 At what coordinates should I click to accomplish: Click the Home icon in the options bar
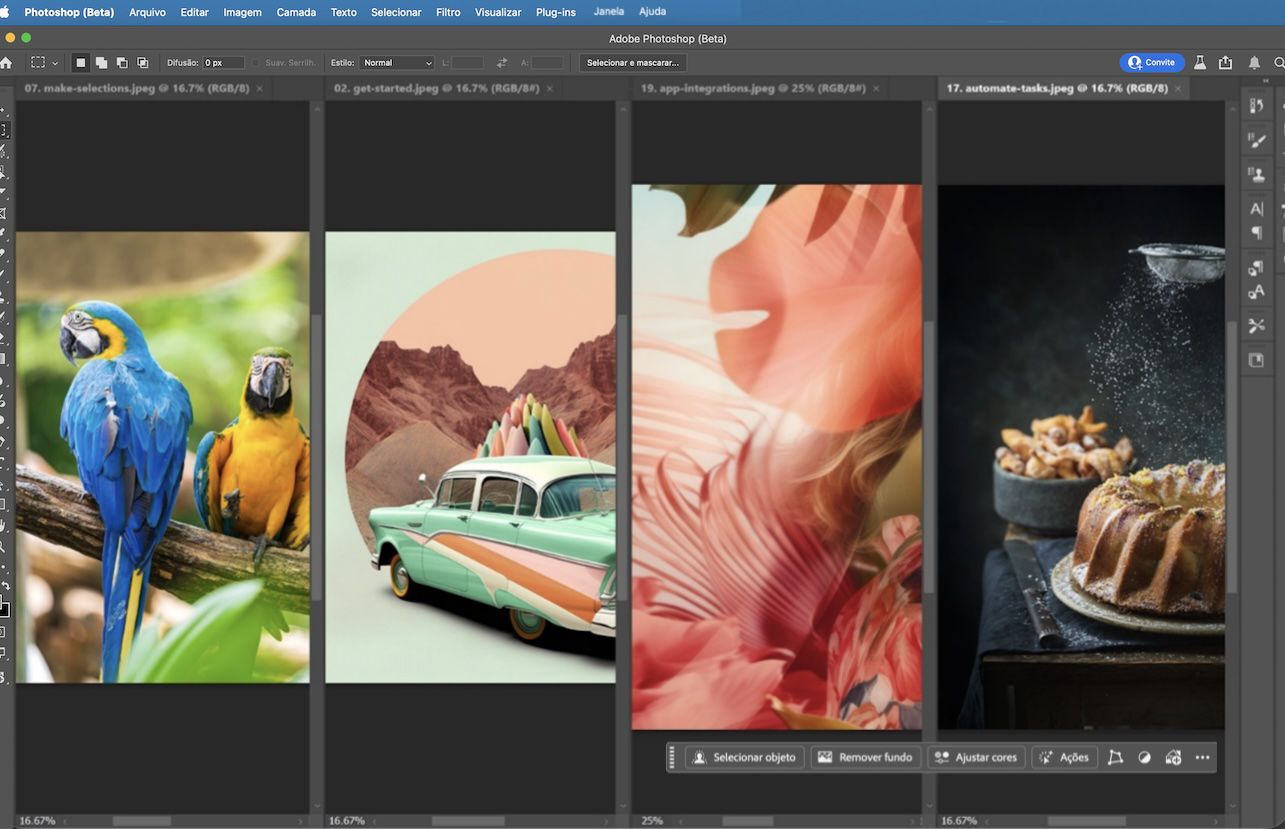[8, 62]
